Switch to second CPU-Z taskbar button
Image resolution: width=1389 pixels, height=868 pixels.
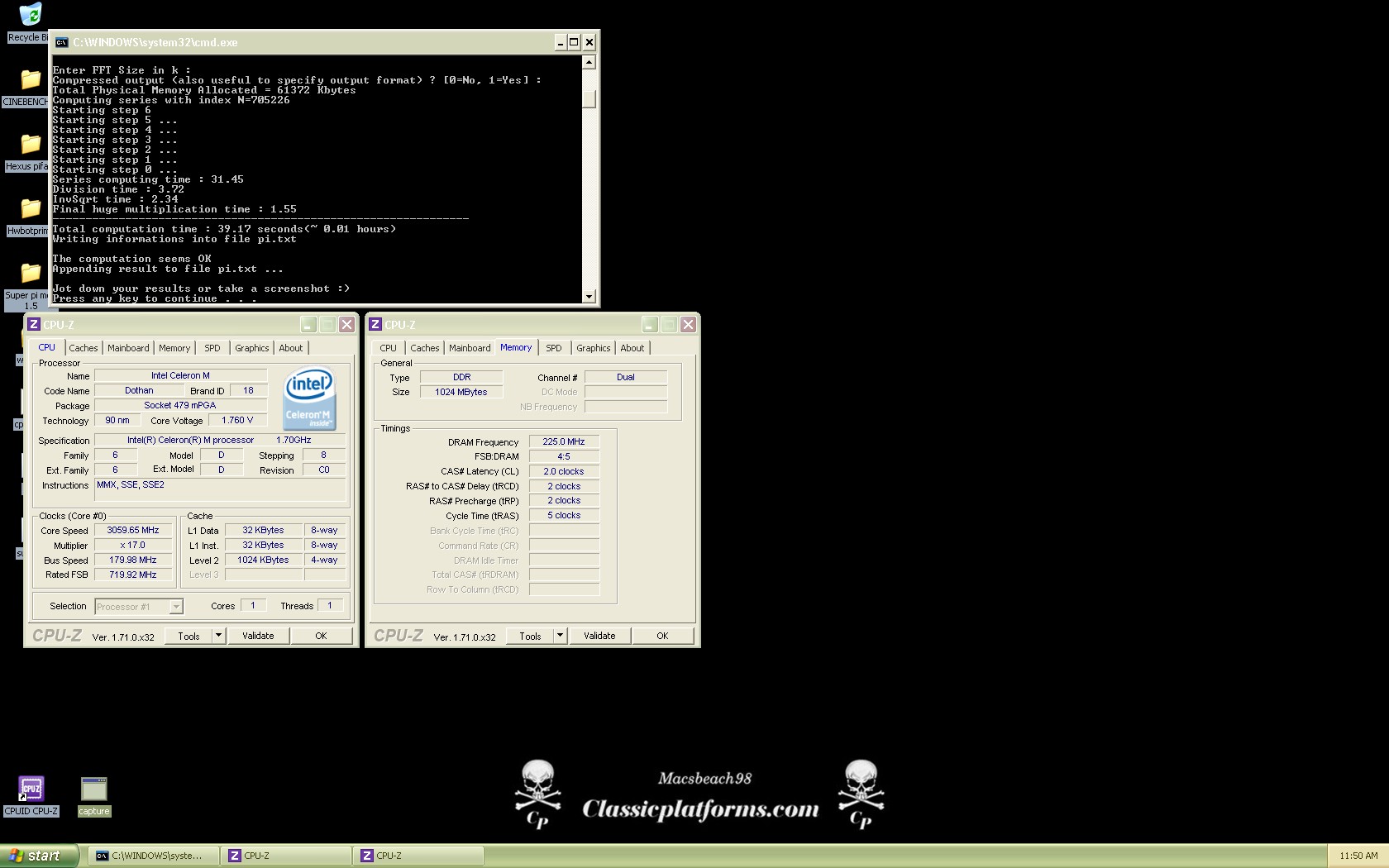coord(418,856)
